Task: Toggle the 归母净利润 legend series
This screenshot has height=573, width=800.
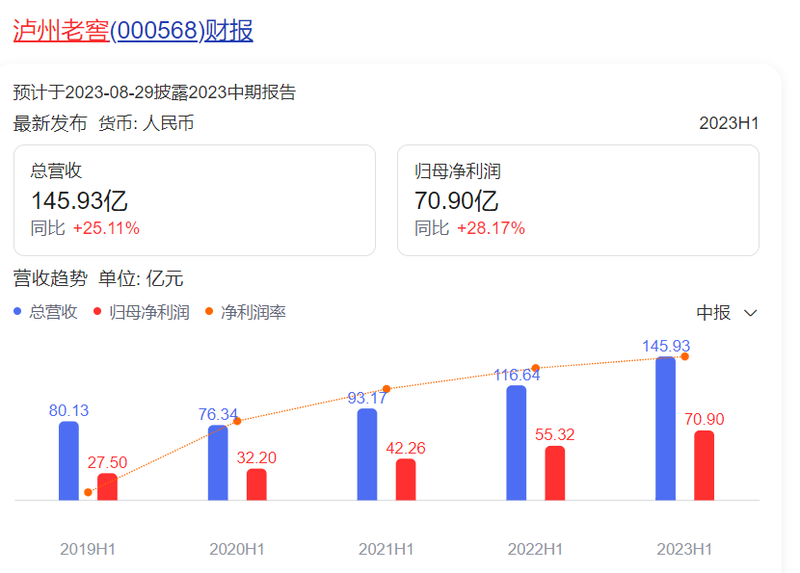Action: (x=141, y=312)
